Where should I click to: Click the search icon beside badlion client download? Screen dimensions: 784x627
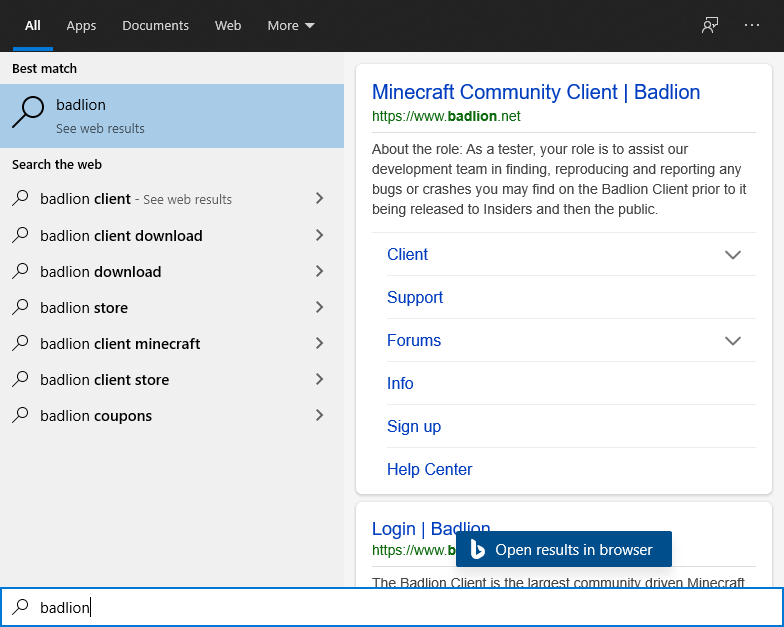20,234
